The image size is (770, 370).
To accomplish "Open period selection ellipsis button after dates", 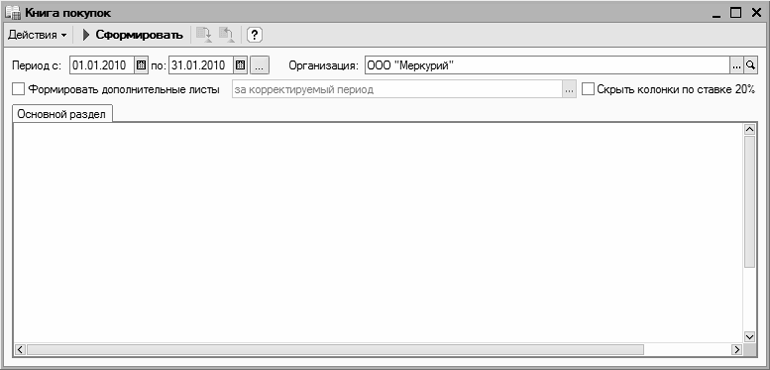I will click(260, 65).
